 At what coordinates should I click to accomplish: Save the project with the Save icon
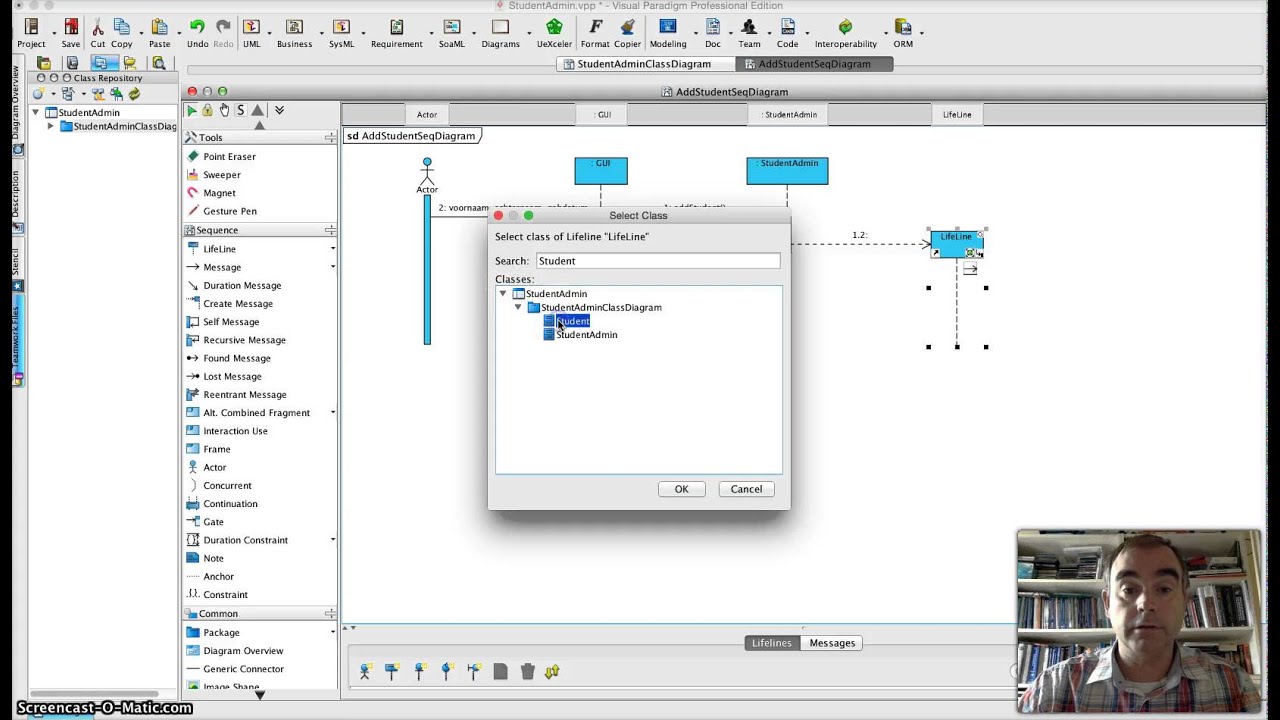(71, 33)
